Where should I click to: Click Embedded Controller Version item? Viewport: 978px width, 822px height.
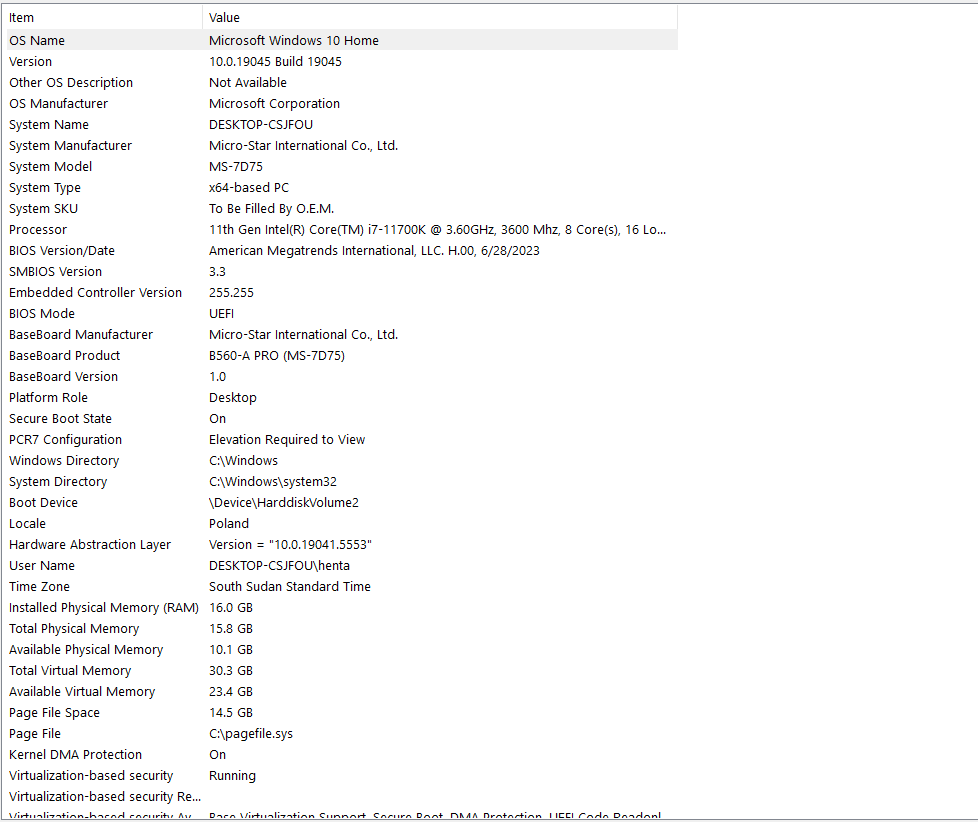(95, 293)
